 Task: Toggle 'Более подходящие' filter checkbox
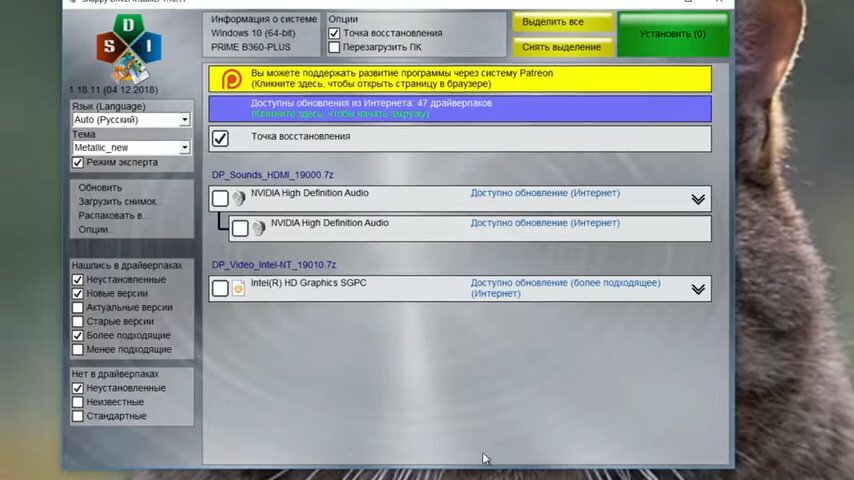tap(78, 336)
